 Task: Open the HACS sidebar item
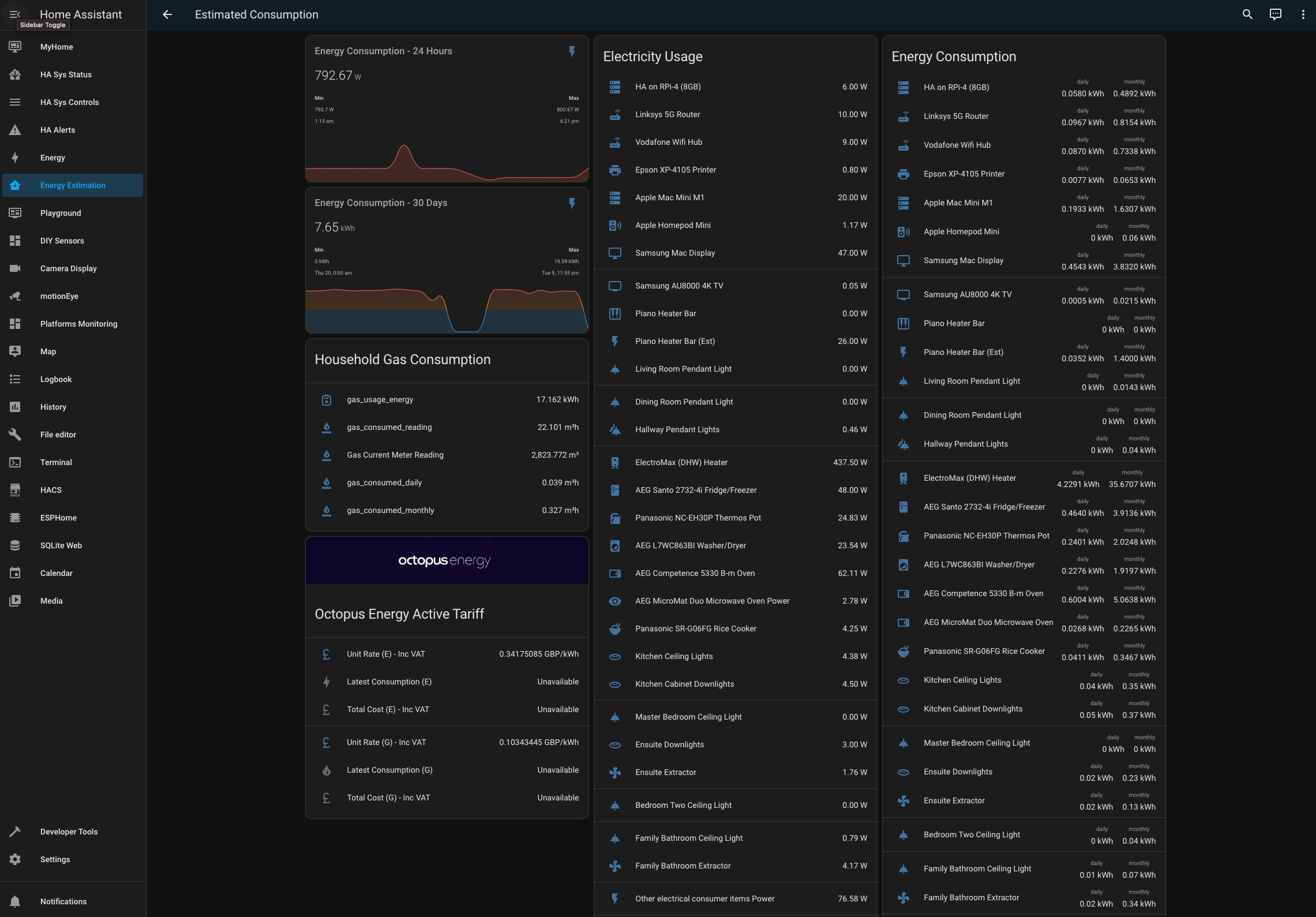coord(51,490)
